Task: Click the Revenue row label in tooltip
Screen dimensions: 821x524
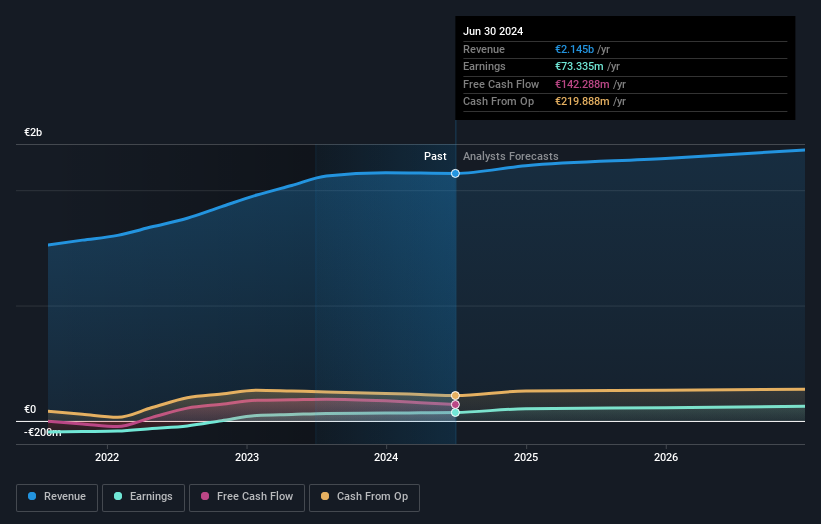Action: point(484,49)
